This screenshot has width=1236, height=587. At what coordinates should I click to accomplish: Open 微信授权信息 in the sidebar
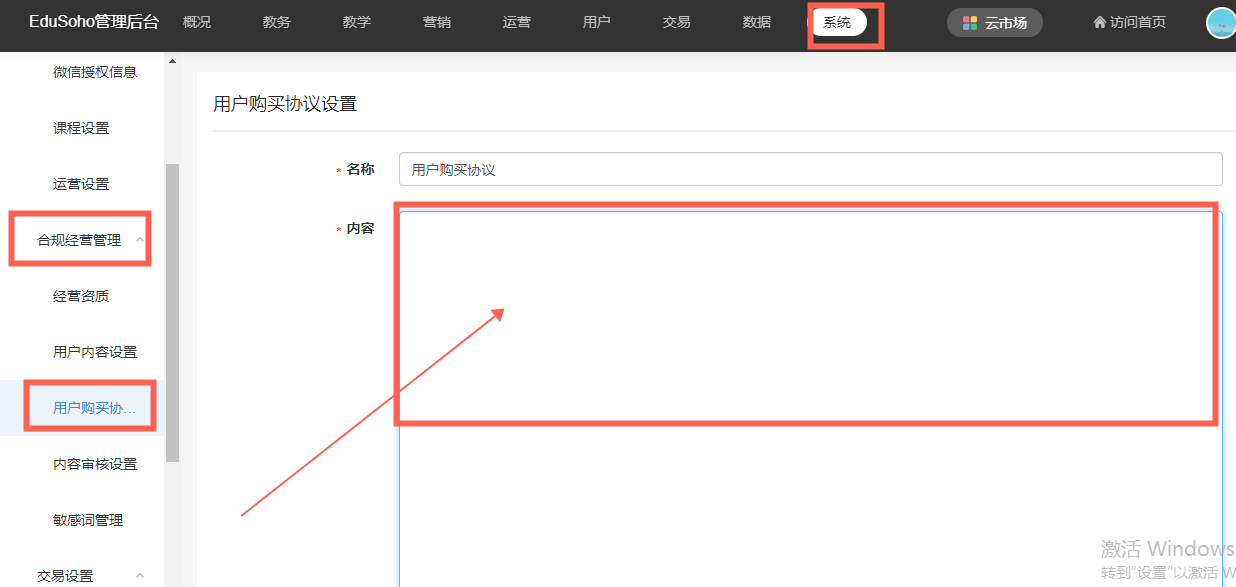[x=95, y=72]
